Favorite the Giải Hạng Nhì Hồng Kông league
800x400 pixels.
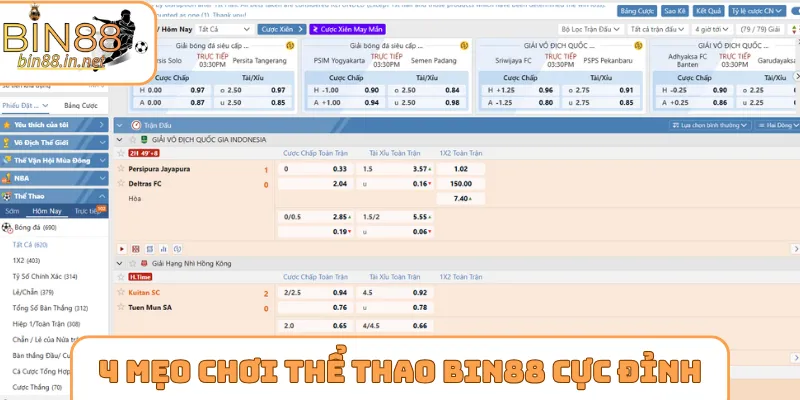tap(133, 263)
